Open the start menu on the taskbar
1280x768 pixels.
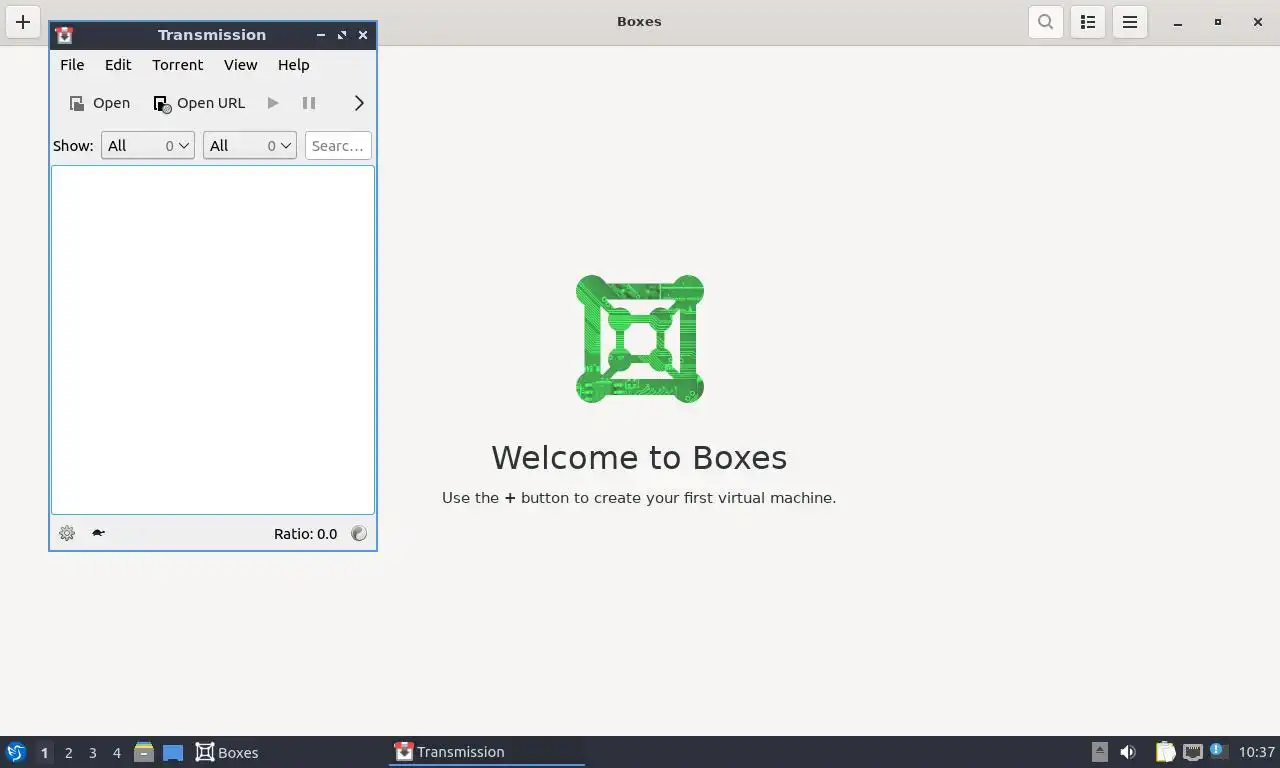click(x=15, y=752)
